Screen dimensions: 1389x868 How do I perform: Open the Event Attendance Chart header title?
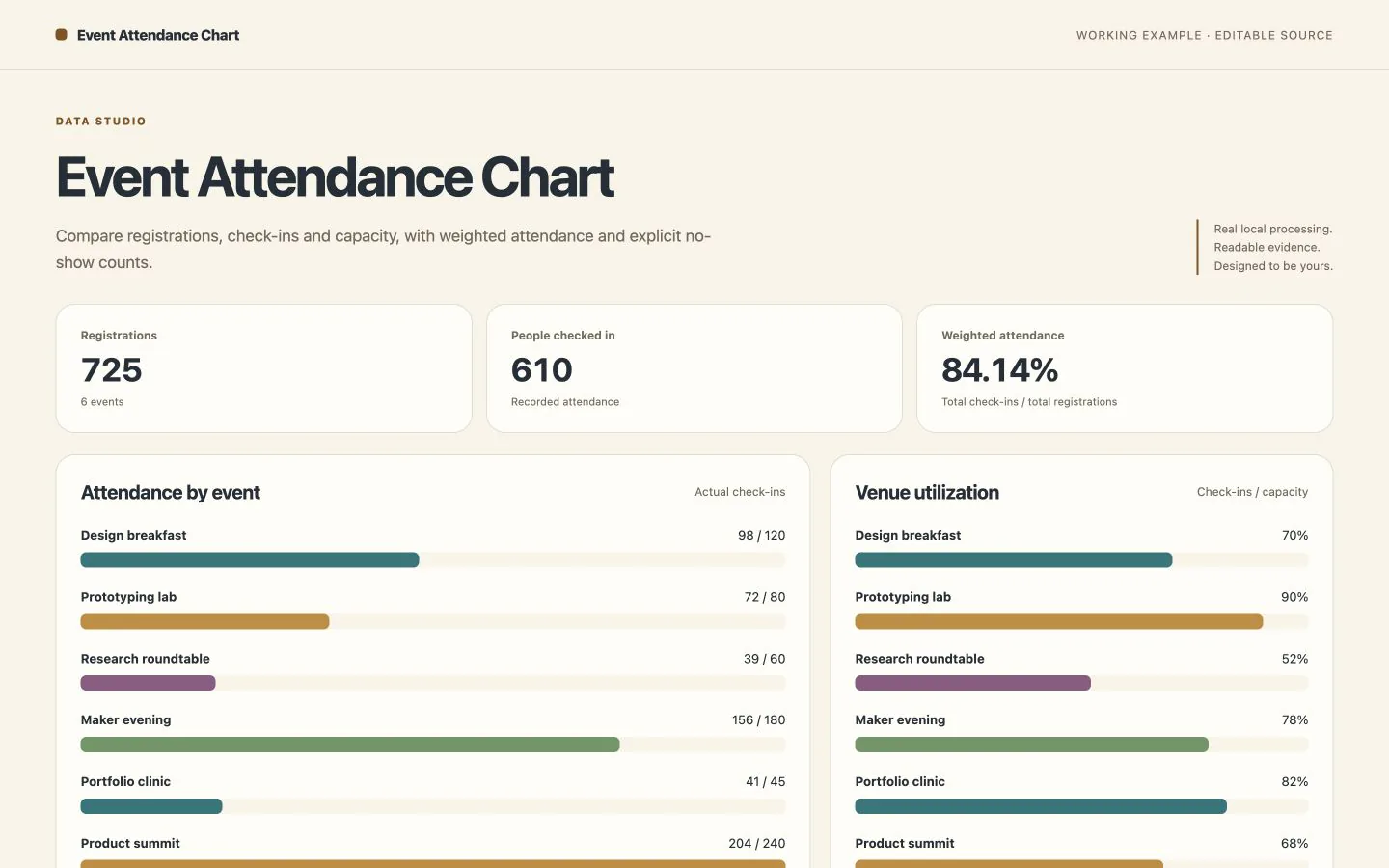[158, 35]
